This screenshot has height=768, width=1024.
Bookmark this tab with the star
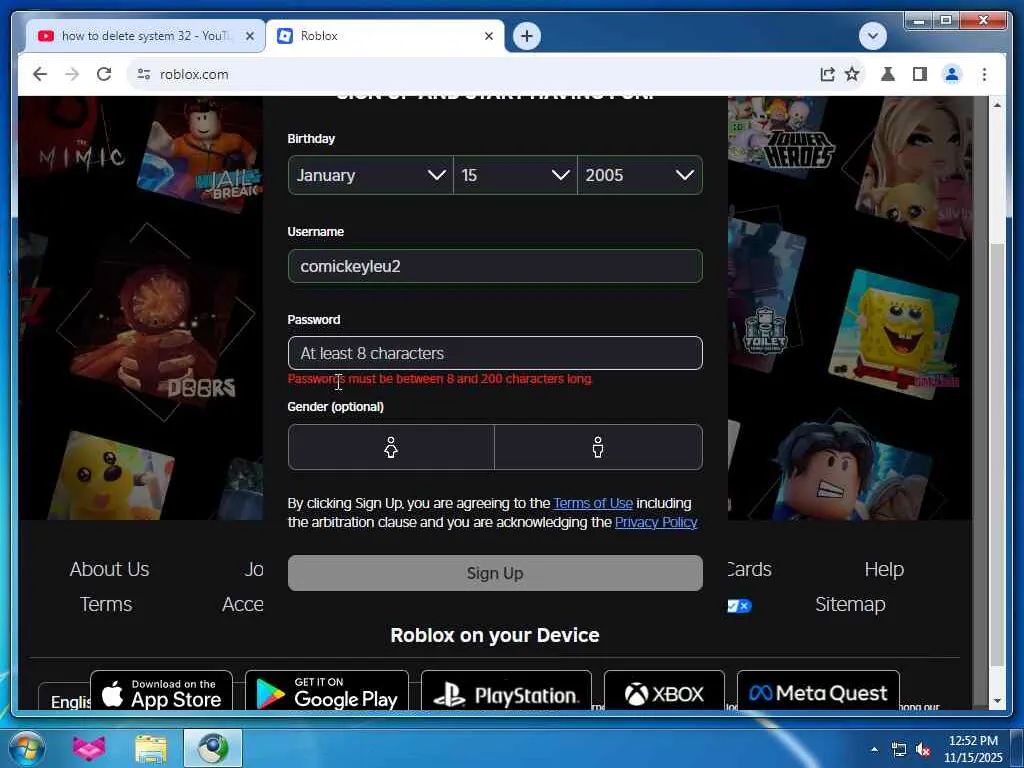pos(852,74)
